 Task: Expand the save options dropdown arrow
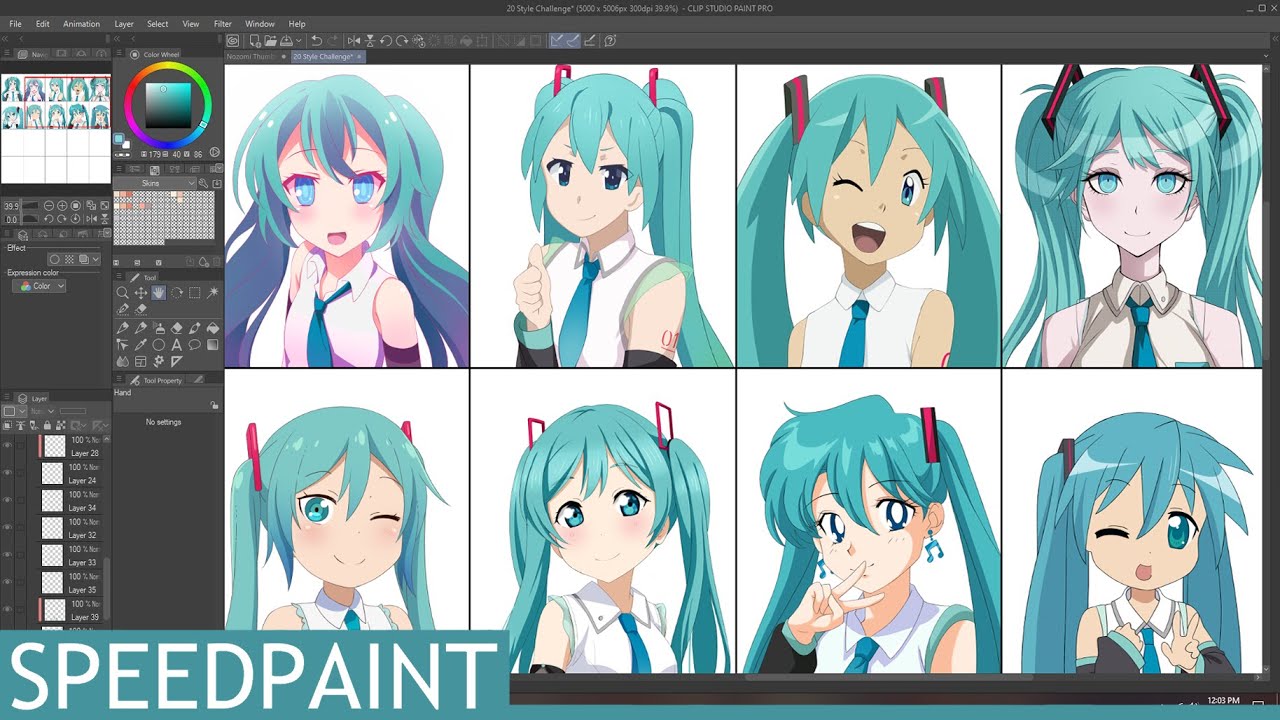tap(298, 41)
